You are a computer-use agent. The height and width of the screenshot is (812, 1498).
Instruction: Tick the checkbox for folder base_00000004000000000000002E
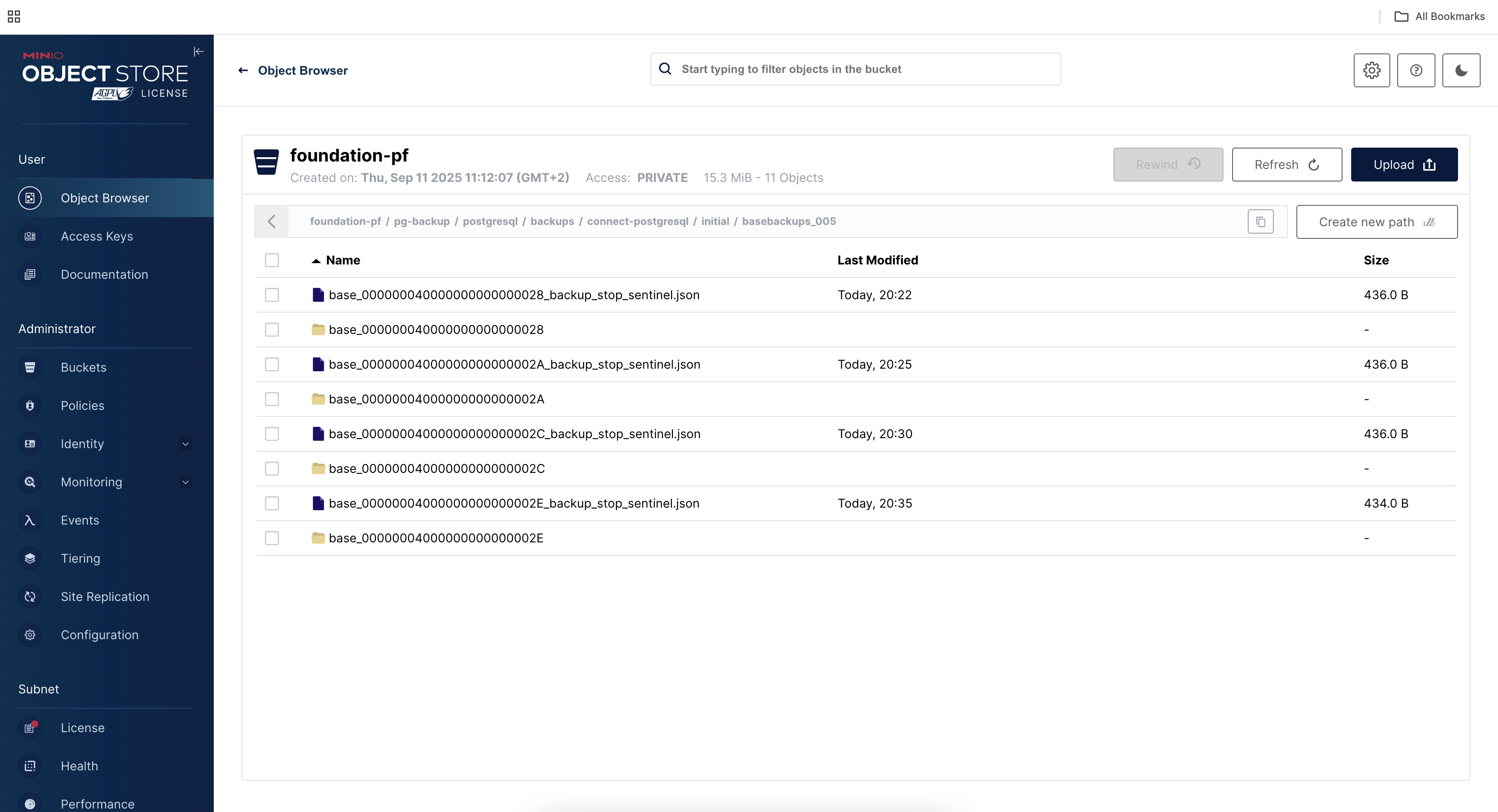coord(272,538)
